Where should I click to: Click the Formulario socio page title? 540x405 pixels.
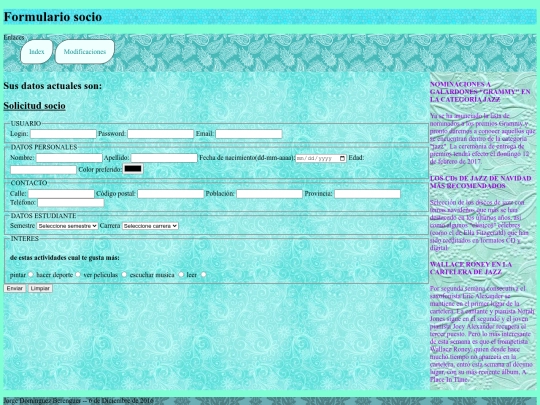click(53, 17)
